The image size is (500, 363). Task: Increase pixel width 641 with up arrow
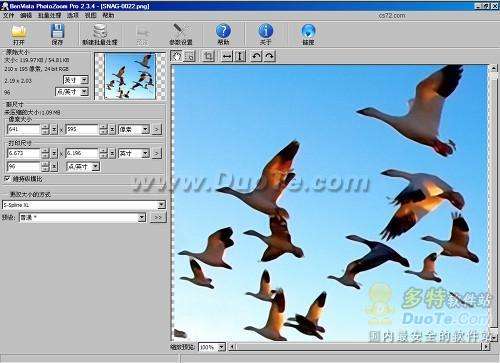[45, 127]
